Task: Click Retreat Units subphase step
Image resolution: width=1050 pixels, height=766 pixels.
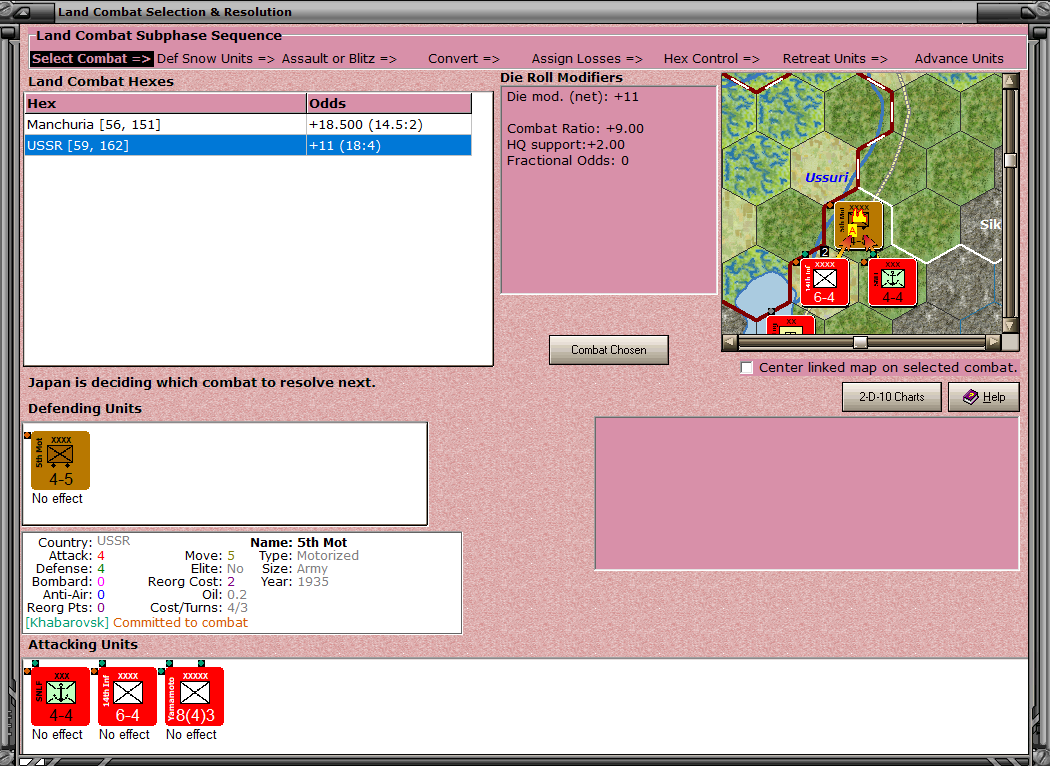Action: [x=835, y=59]
